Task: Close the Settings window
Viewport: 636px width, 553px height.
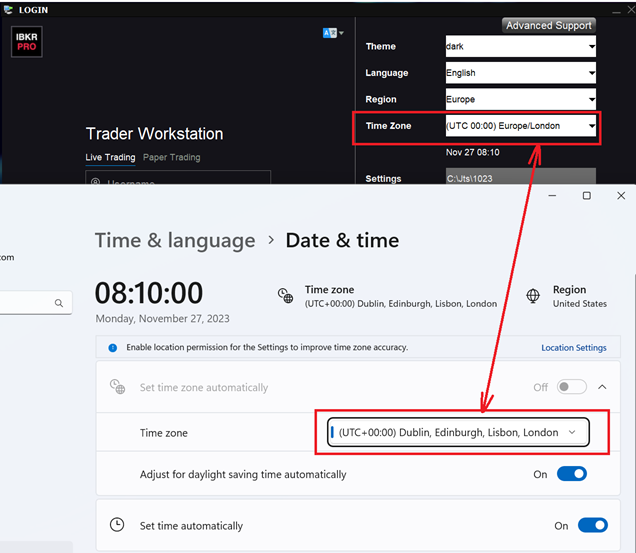Action: click(621, 196)
